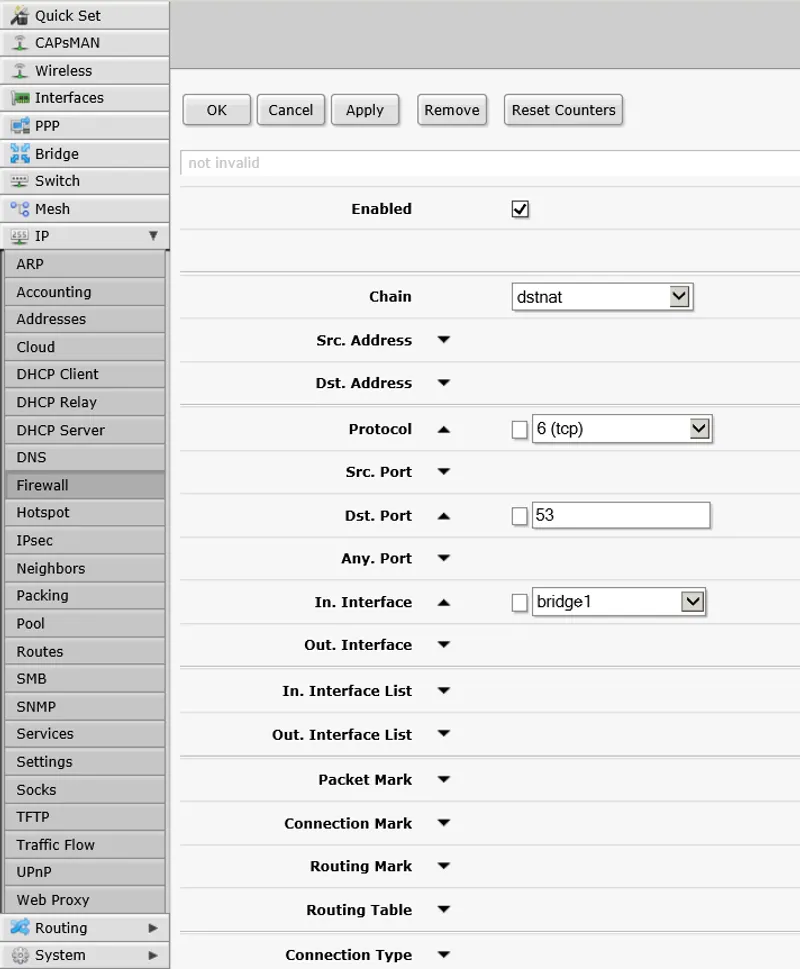This screenshot has height=969, width=800.
Task: Select the Wireless menu icon
Action: tap(62, 70)
